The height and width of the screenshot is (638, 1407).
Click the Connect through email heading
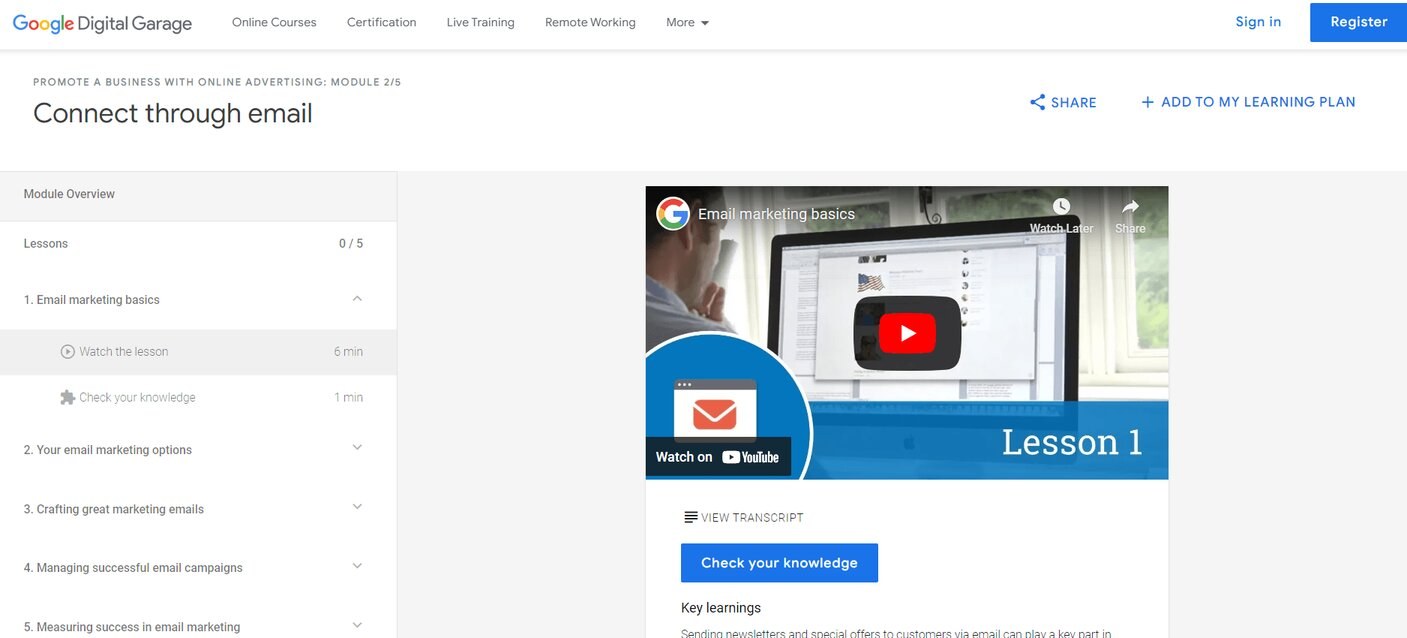point(173,113)
